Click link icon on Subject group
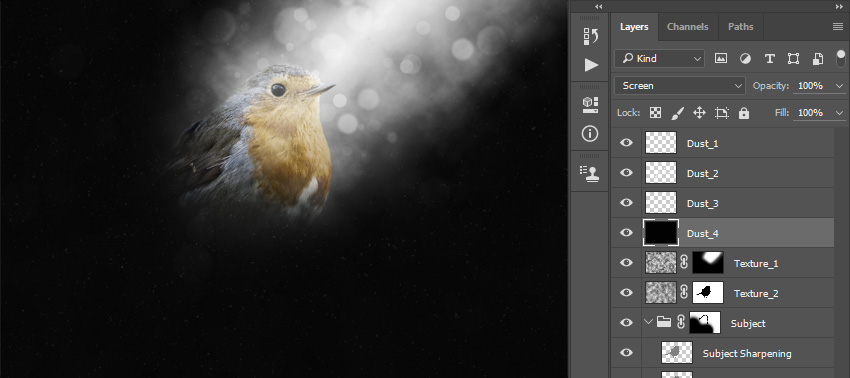The height and width of the screenshot is (378, 850). (x=680, y=322)
